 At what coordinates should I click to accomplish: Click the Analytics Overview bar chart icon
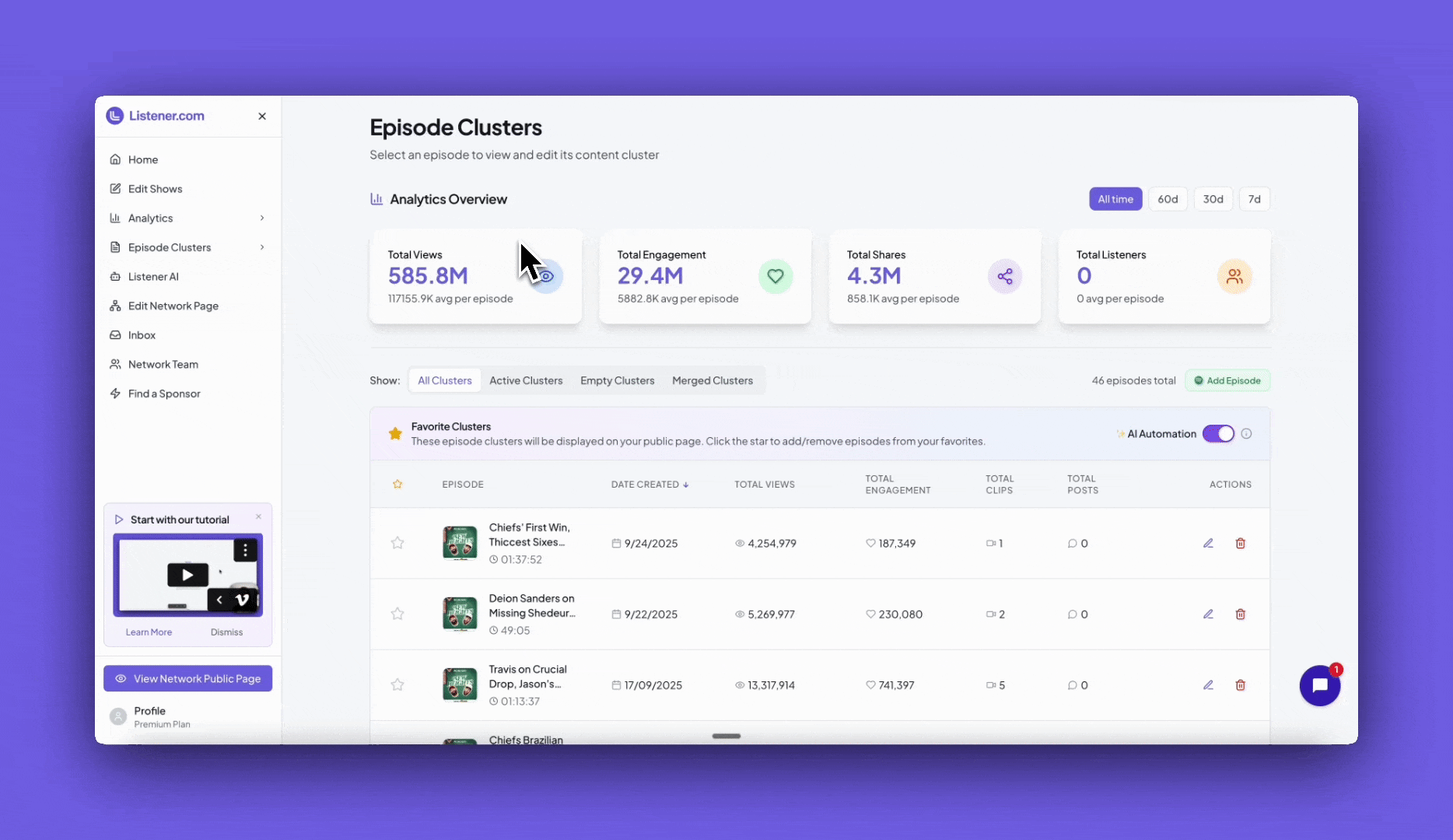(x=376, y=199)
